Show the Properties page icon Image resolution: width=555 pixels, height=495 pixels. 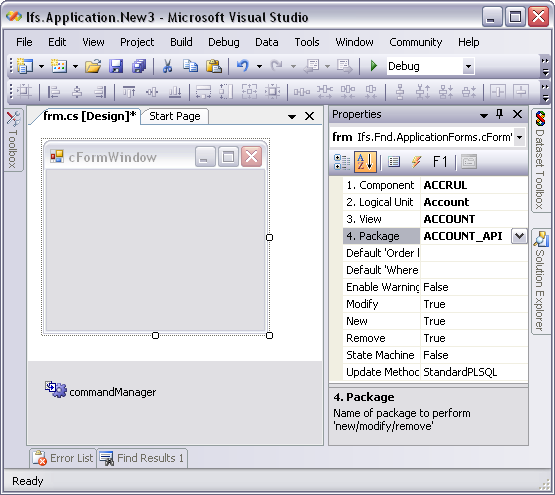[394, 162]
